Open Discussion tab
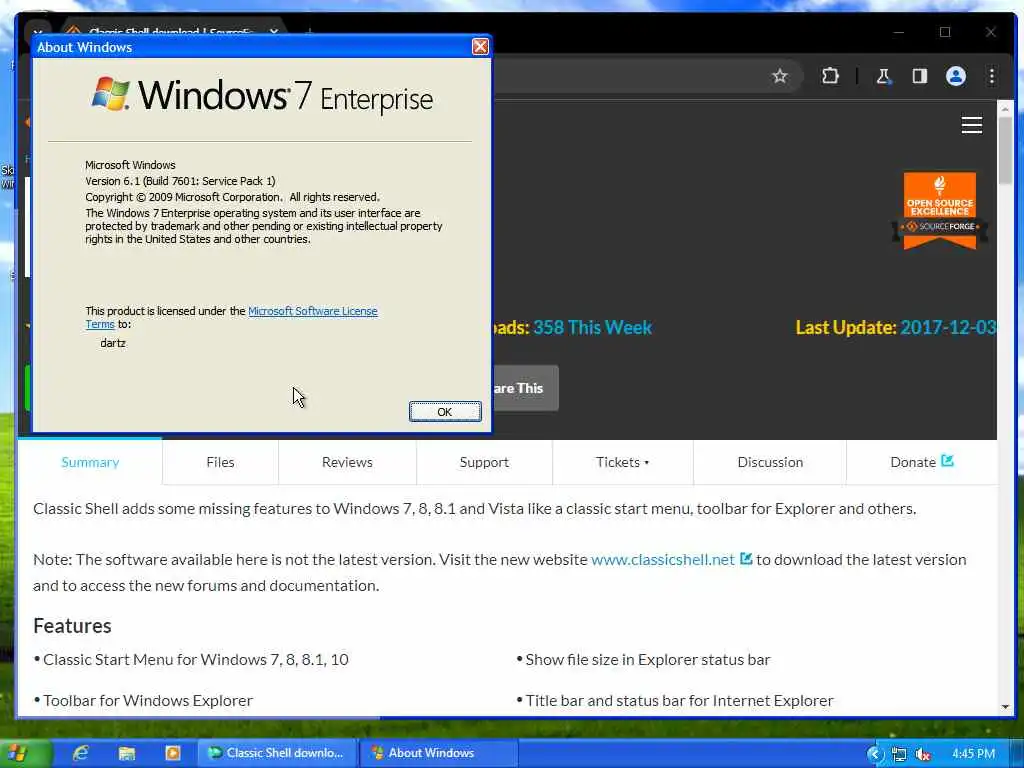Viewport: 1024px width, 768px height. tap(770, 462)
